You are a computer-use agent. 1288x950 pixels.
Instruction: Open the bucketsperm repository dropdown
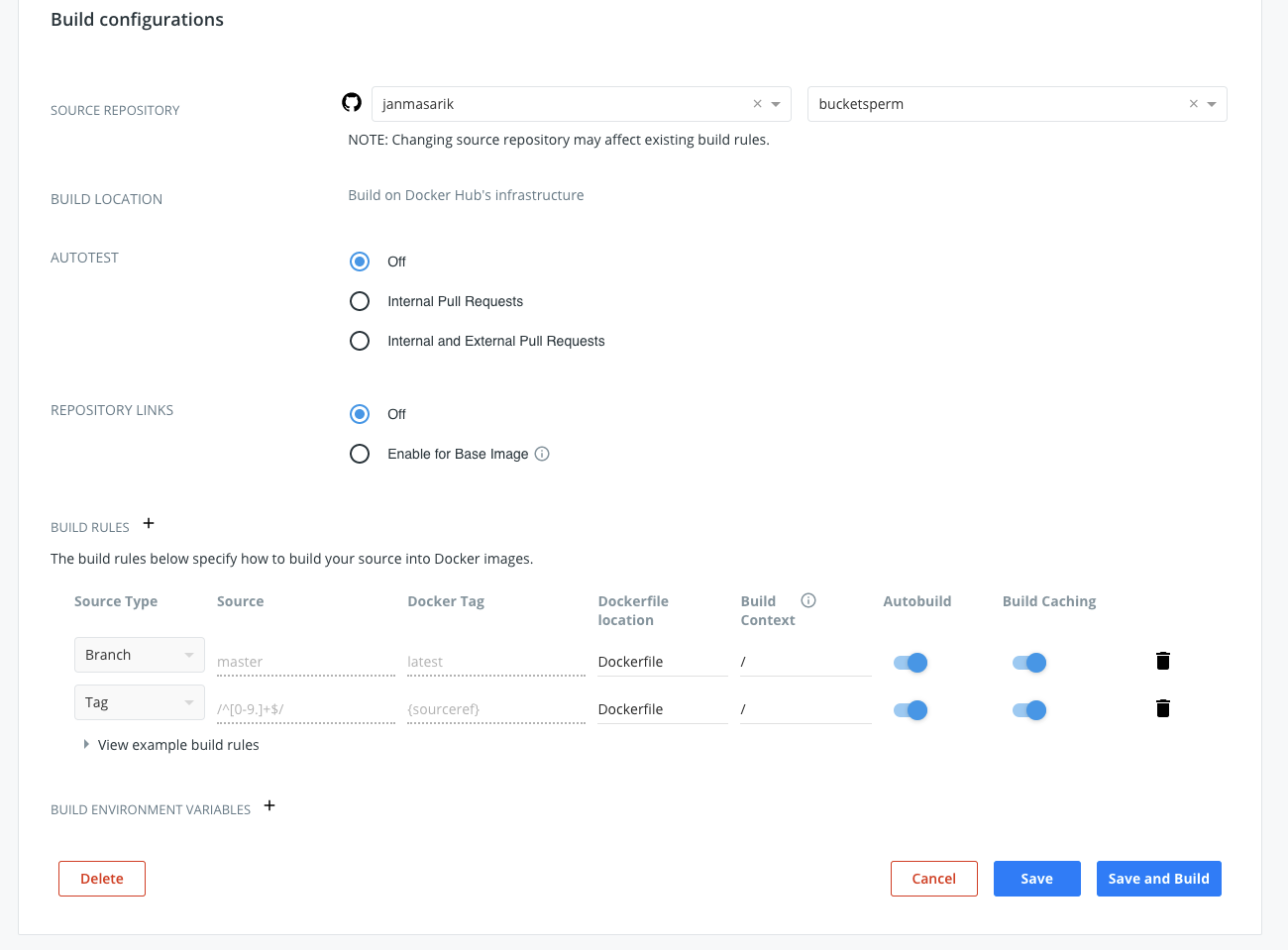1211,103
